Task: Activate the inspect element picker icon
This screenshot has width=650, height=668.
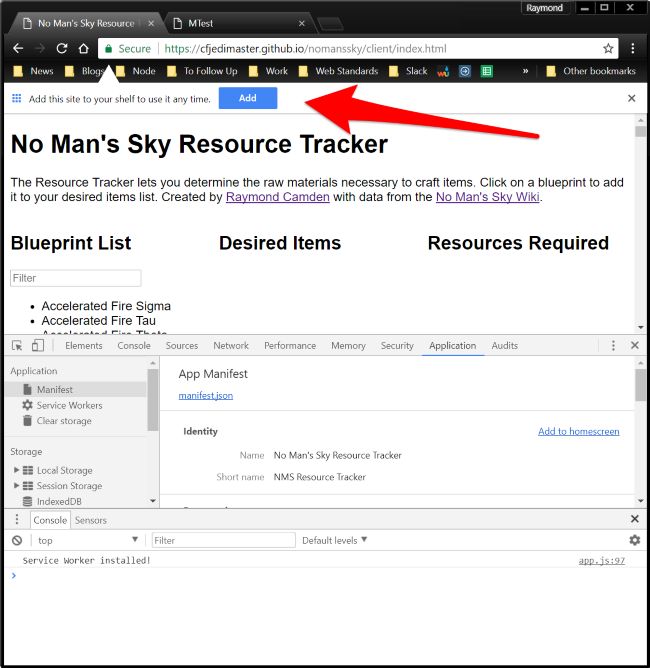Action: point(17,346)
